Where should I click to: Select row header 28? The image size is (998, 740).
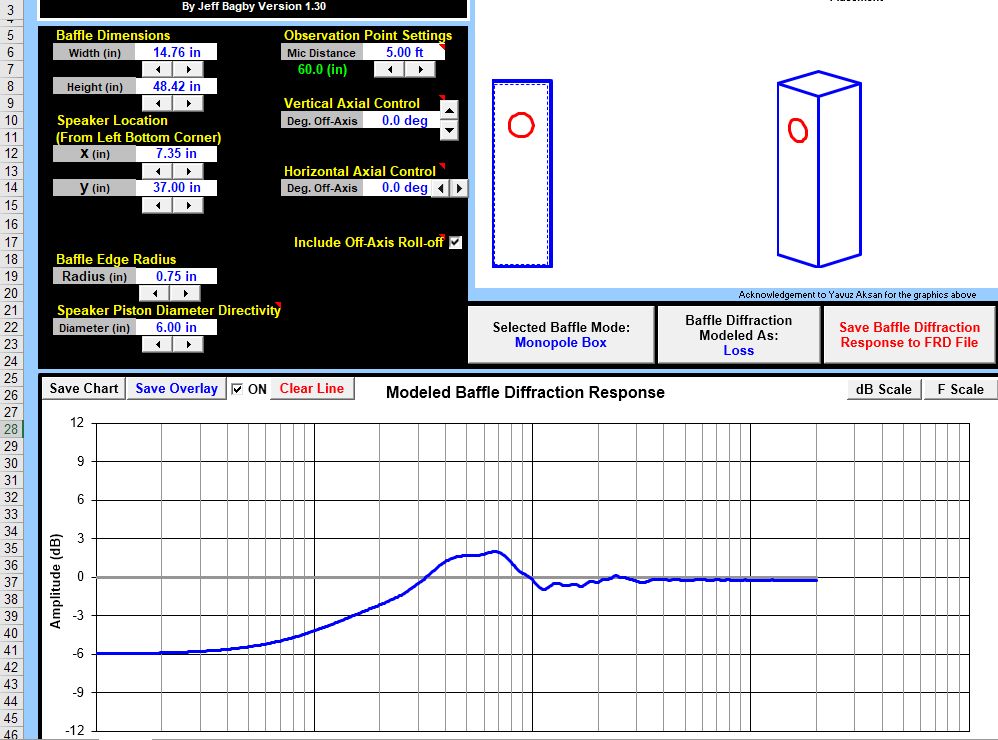(x=11, y=429)
